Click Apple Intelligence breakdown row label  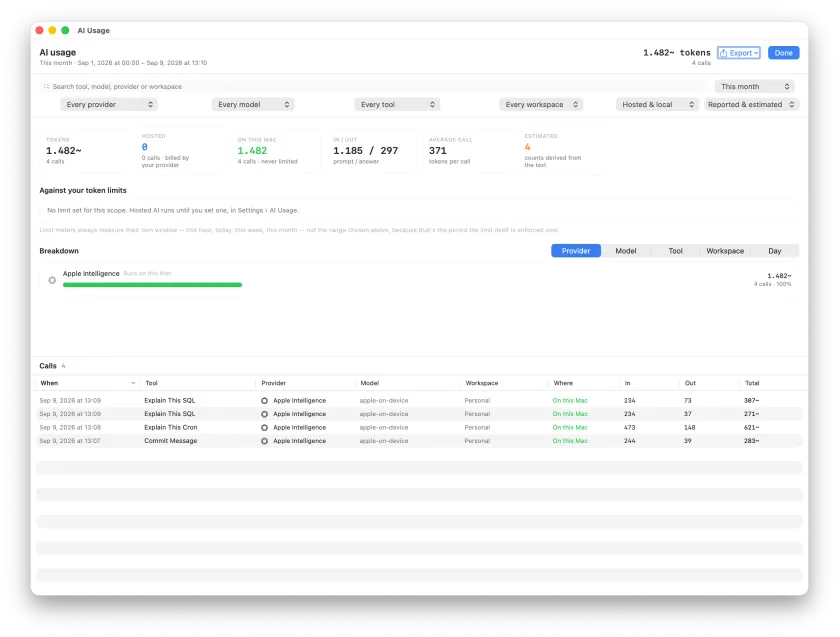pyautogui.click(x=91, y=274)
